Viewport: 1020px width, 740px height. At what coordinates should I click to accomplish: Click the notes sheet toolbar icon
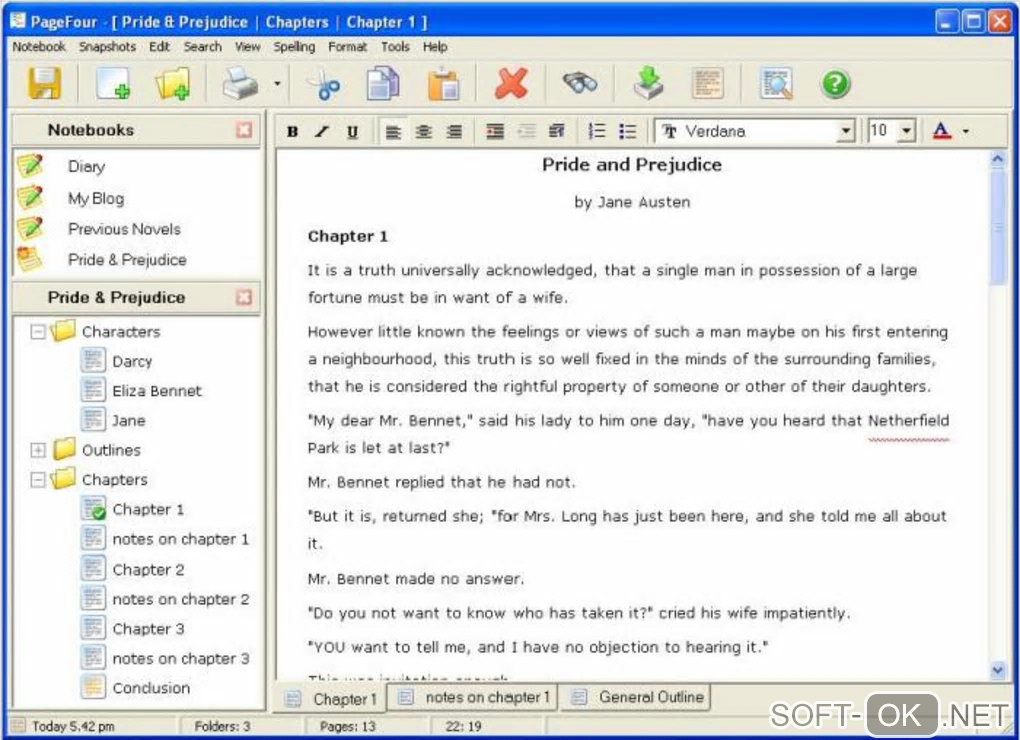click(708, 84)
